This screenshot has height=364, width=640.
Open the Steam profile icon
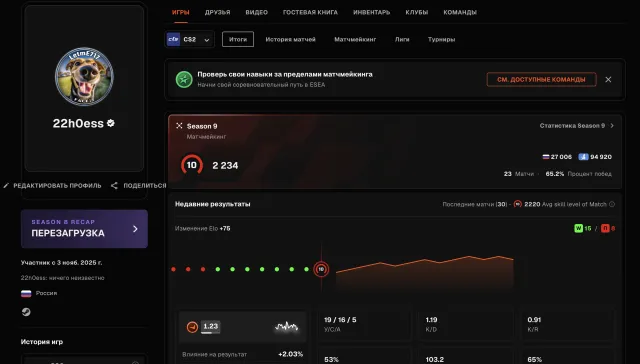pyautogui.click(x=26, y=312)
